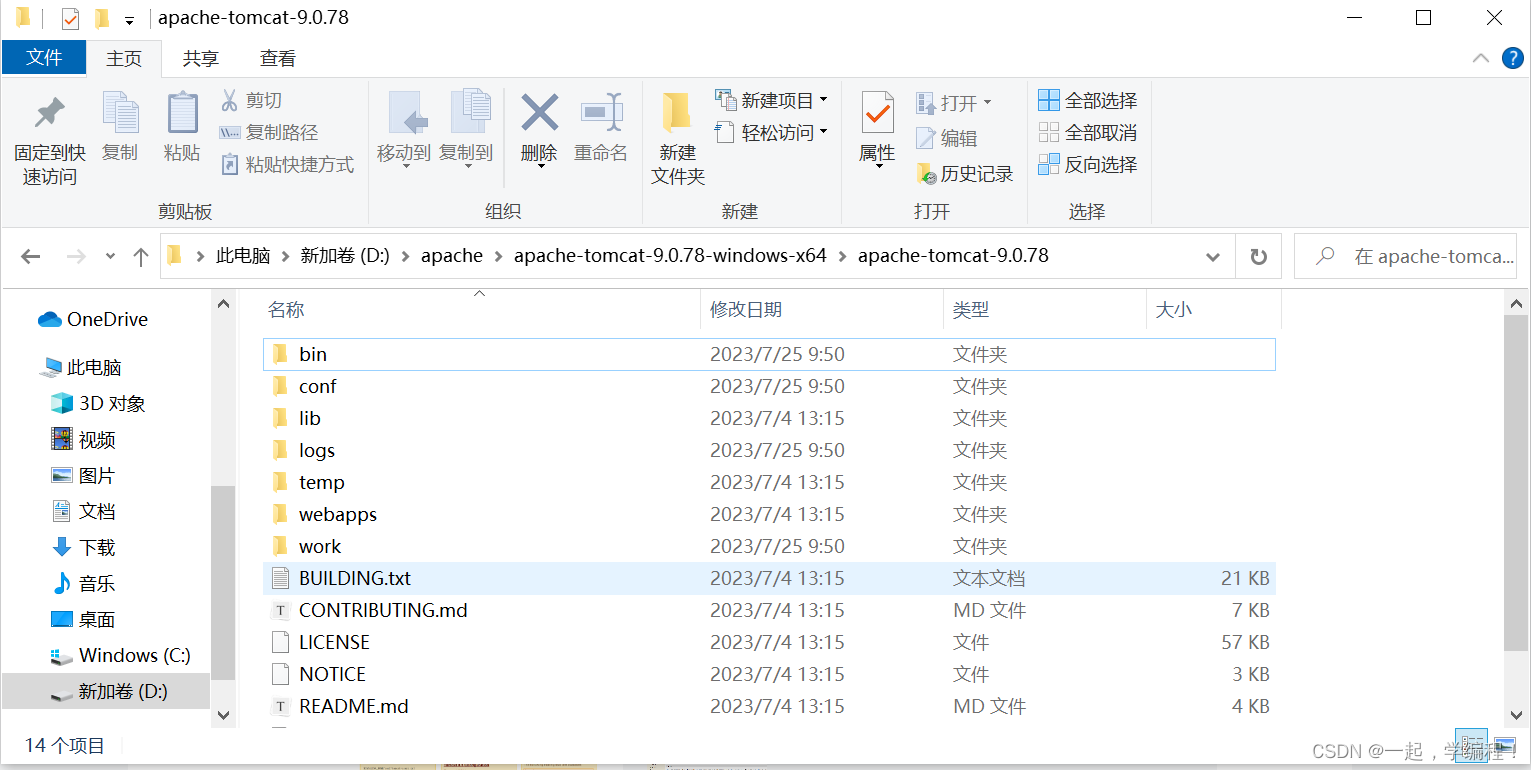Select the CONTRIBUTING.md file
Screen dimensions: 1531x770
click(769, 610)
